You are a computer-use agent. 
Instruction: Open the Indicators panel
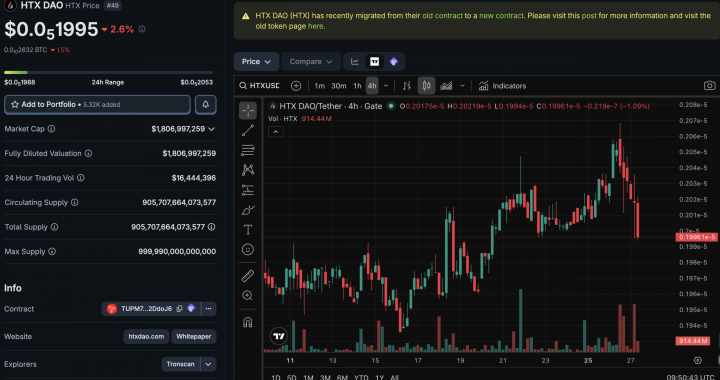[x=502, y=86]
